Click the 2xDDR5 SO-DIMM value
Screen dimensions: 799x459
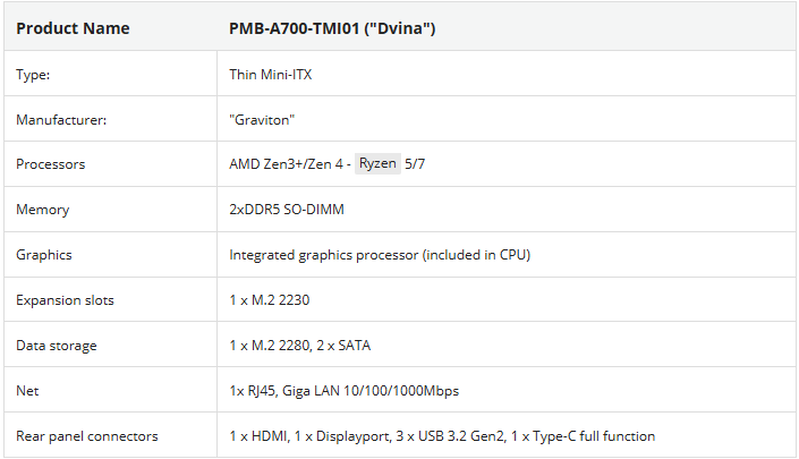(287, 210)
